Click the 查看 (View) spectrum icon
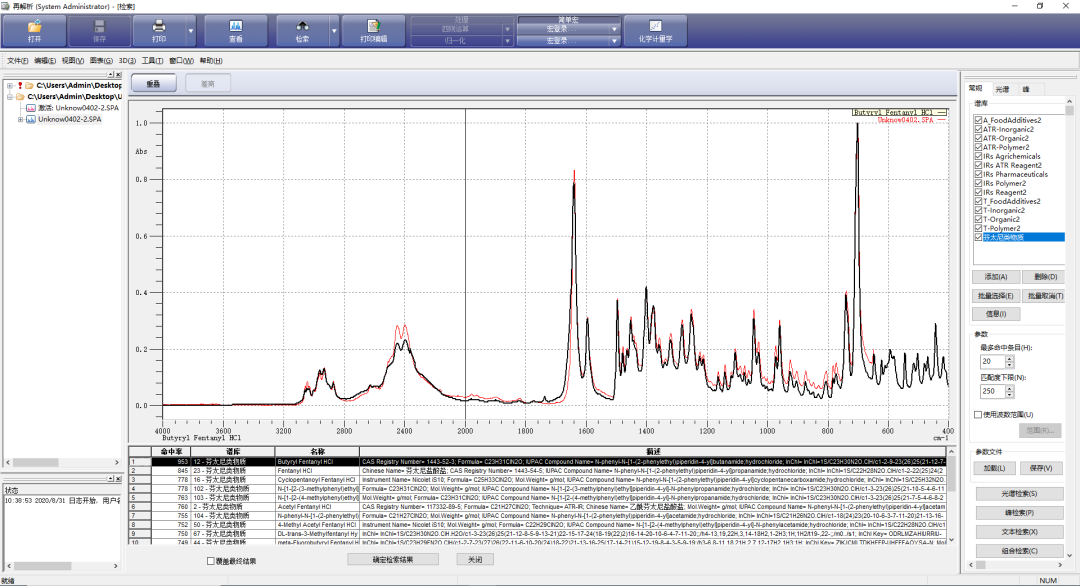This screenshot has height=586, width=1080. pyautogui.click(x=235, y=26)
